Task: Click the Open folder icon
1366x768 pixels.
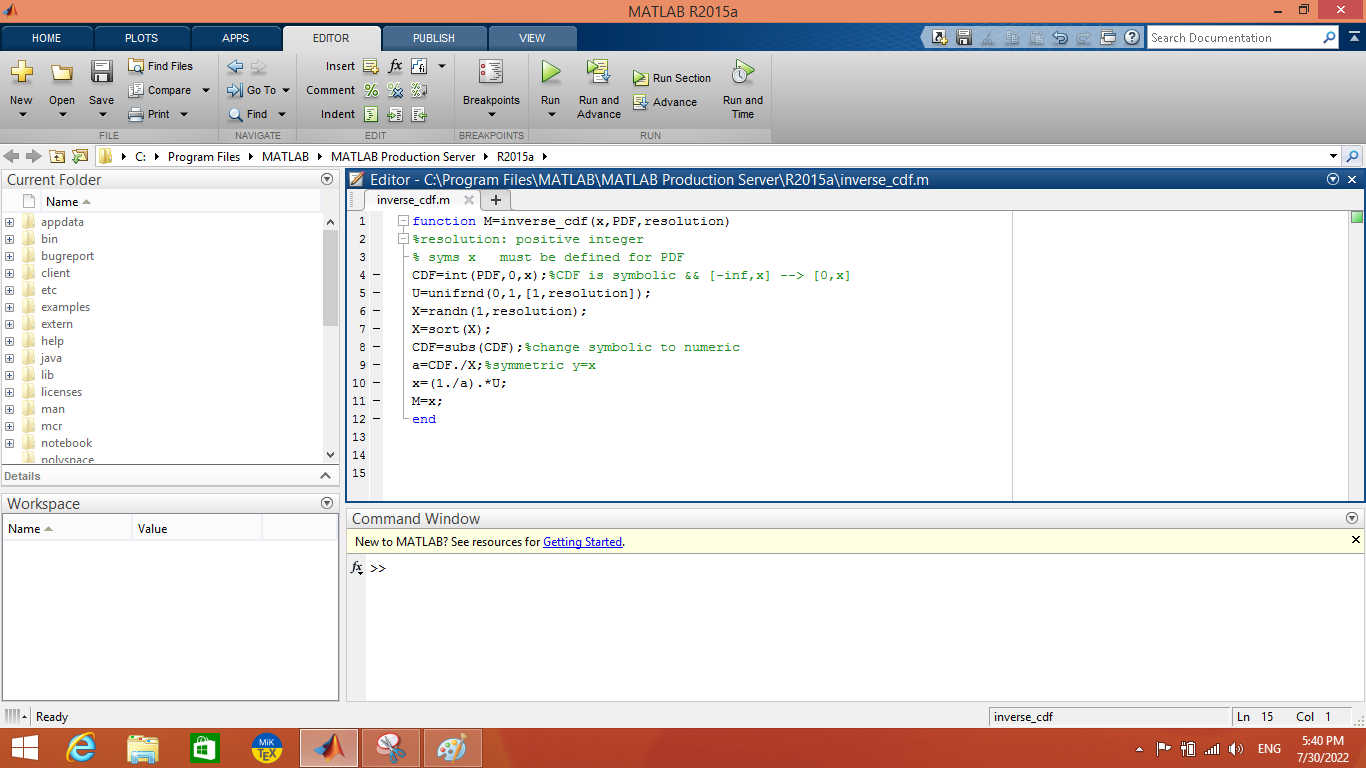Action: 62,73
